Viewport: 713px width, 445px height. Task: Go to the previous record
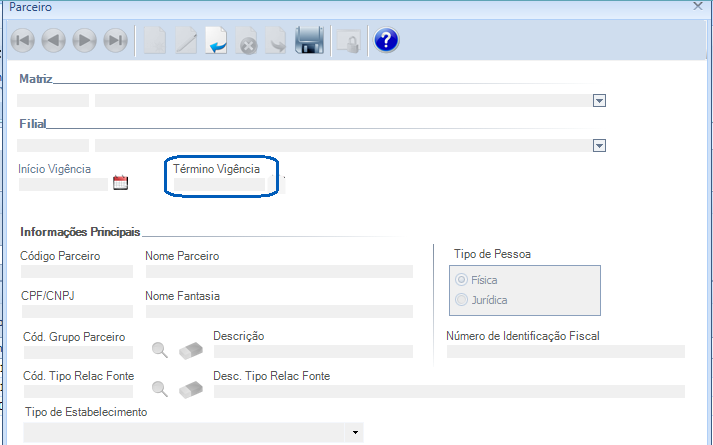pos(54,40)
